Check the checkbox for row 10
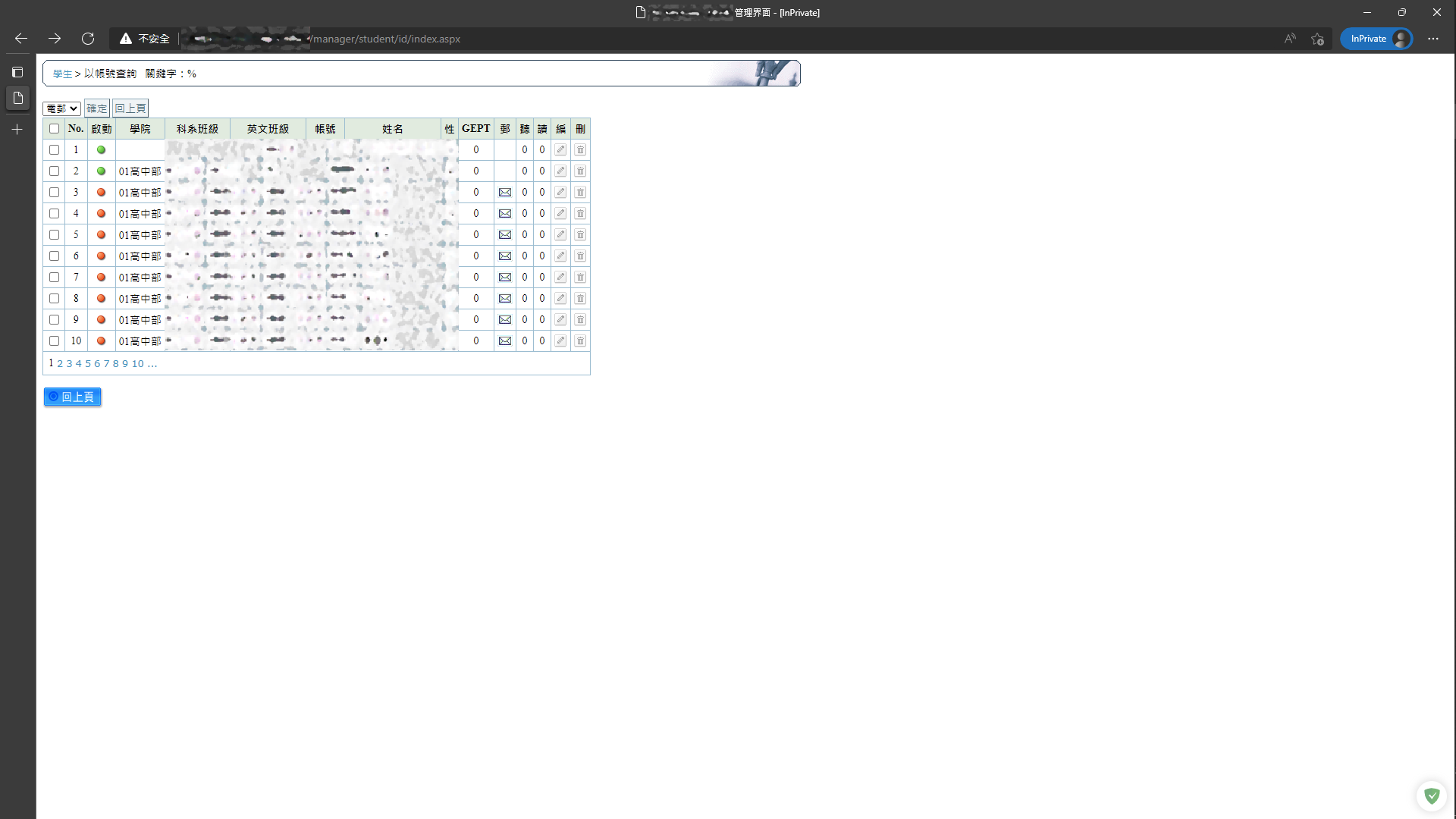Image resolution: width=1456 pixels, height=819 pixels. click(x=54, y=341)
